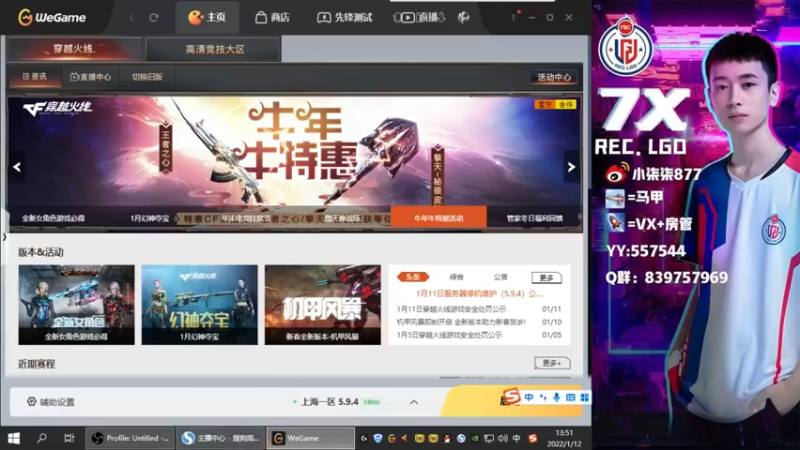Show next banner with right arrow
This screenshot has height=450, width=800.
click(571, 167)
